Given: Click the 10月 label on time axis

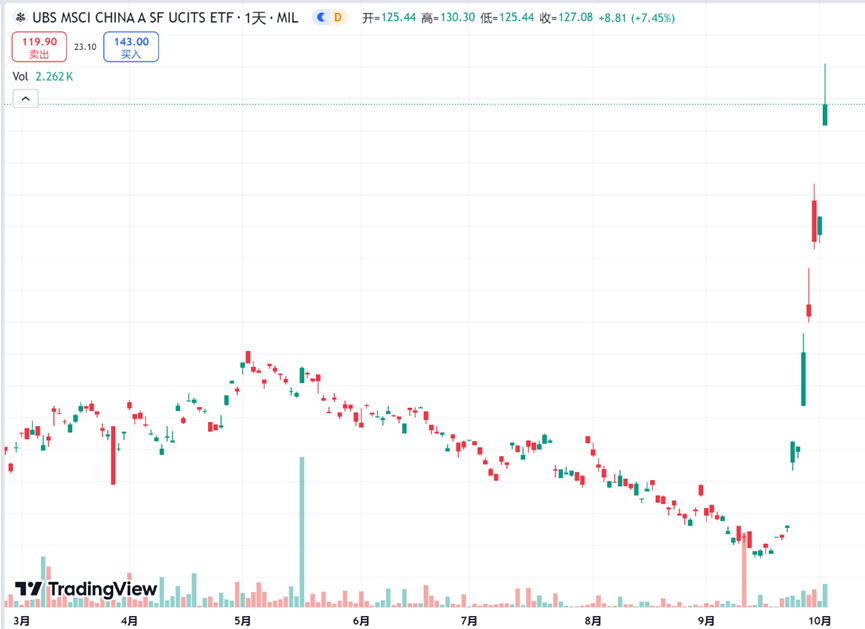Looking at the screenshot, I should point(819,621).
